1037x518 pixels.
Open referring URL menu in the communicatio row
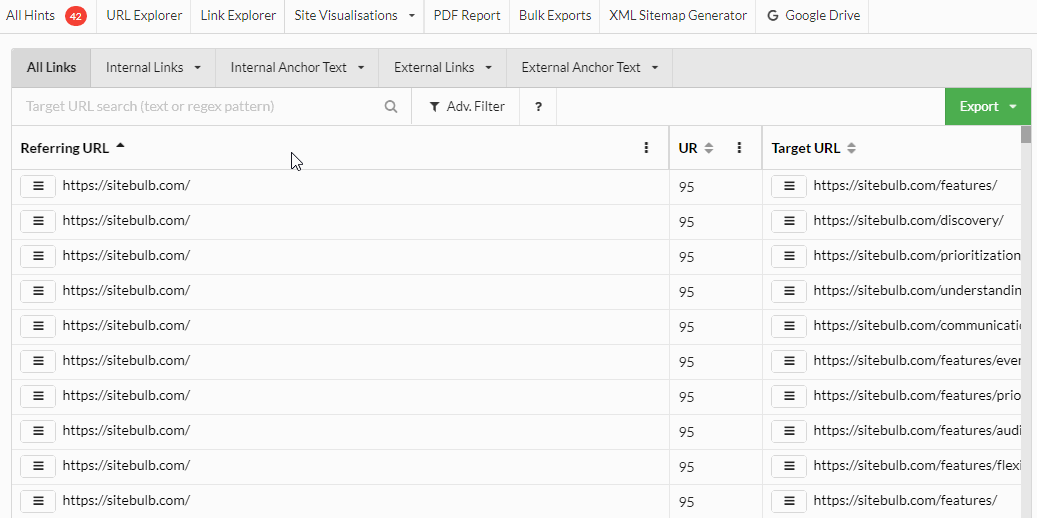(x=38, y=326)
